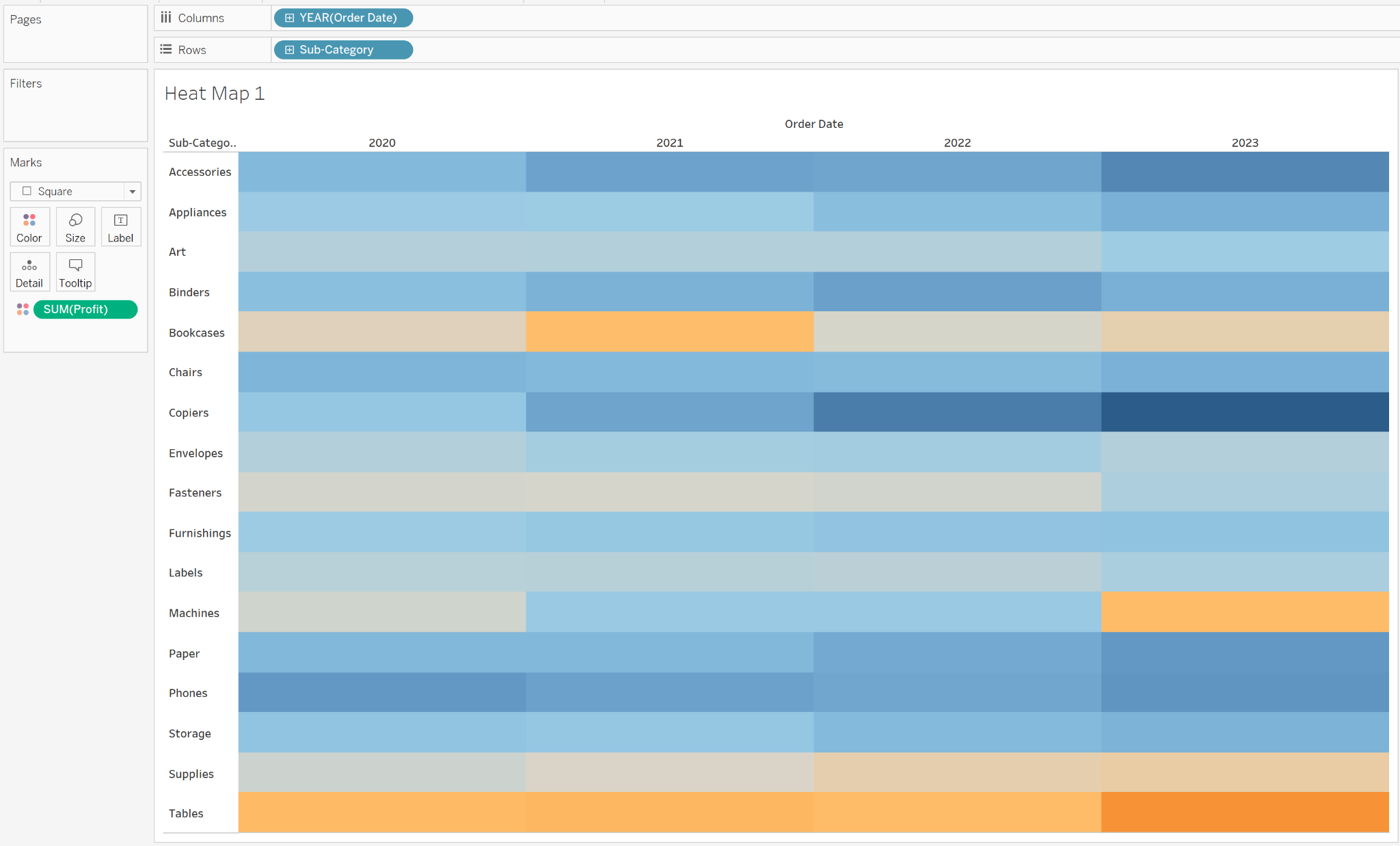Image resolution: width=1400 pixels, height=846 pixels.
Task: Open the Color mark card
Action: [29, 226]
